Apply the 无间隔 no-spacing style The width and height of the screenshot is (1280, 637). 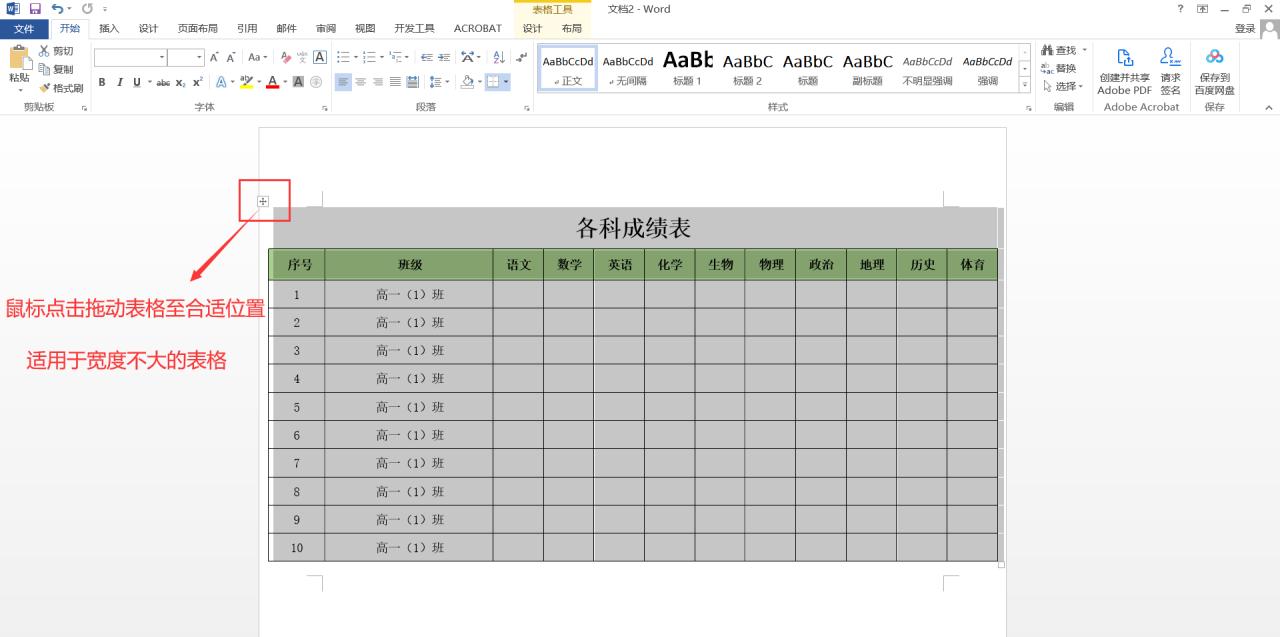click(628, 68)
